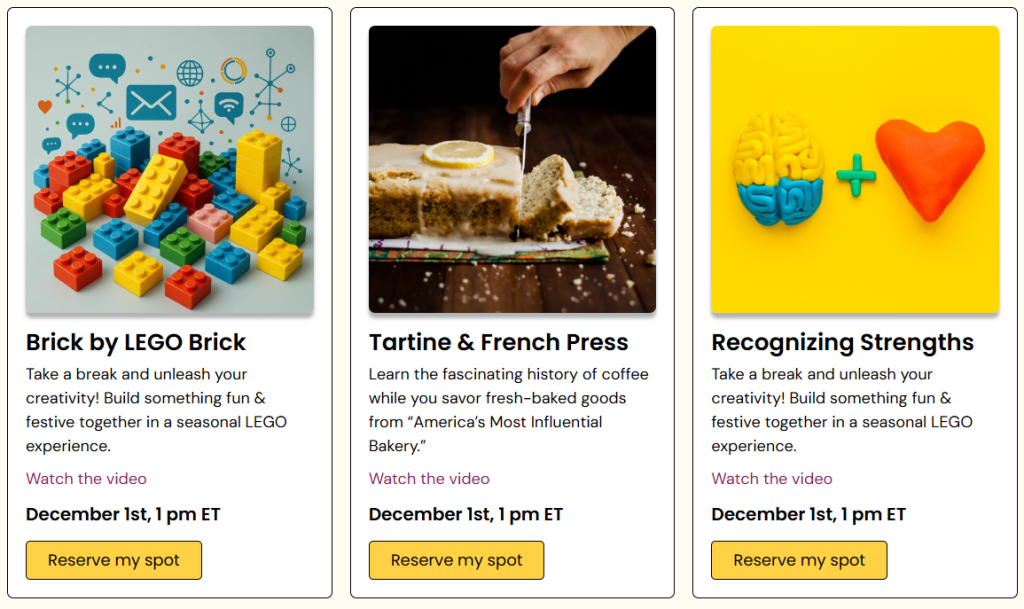Watch the video for Brick by LEGO Brick
The width and height of the screenshot is (1024, 609).
pyautogui.click(x=86, y=478)
